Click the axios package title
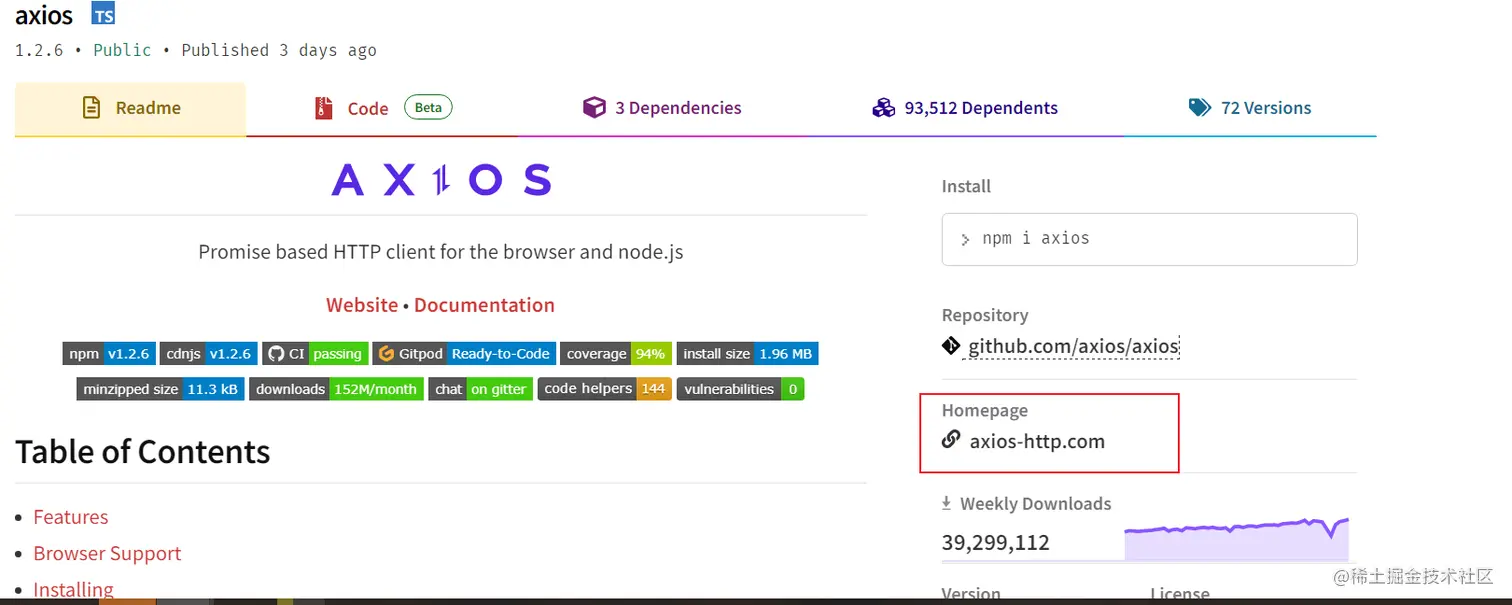 click(x=44, y=14)
